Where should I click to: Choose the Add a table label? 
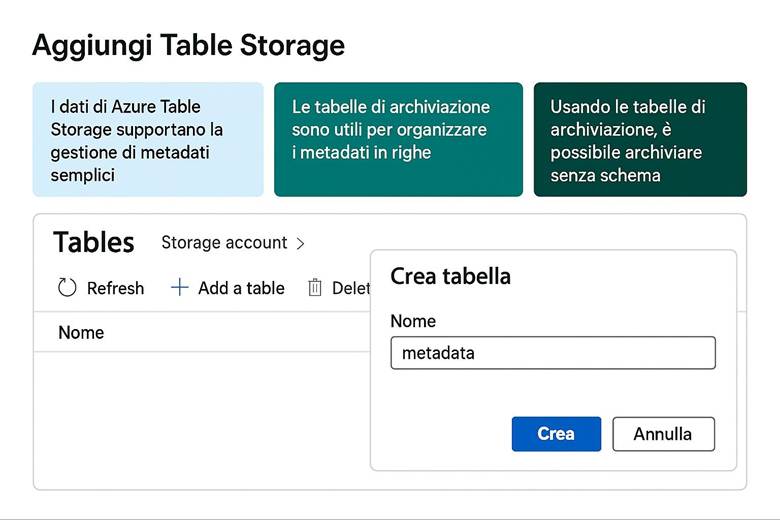coord(241,288)
